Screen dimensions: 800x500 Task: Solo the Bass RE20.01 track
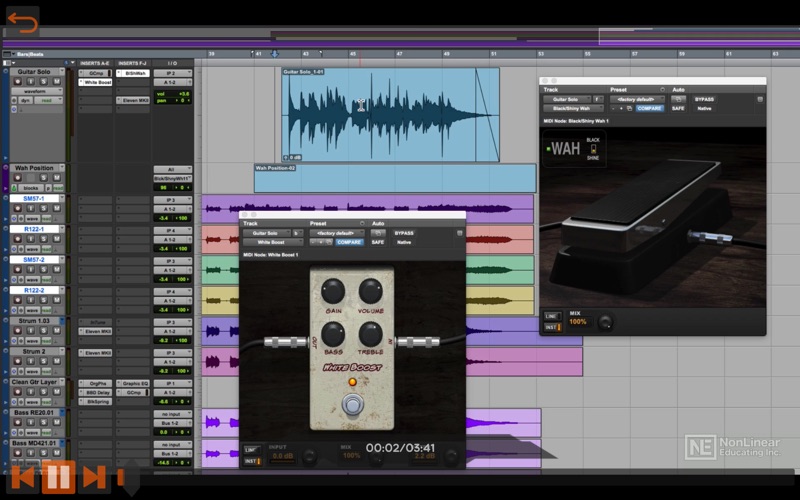click(x=43, y=422)
